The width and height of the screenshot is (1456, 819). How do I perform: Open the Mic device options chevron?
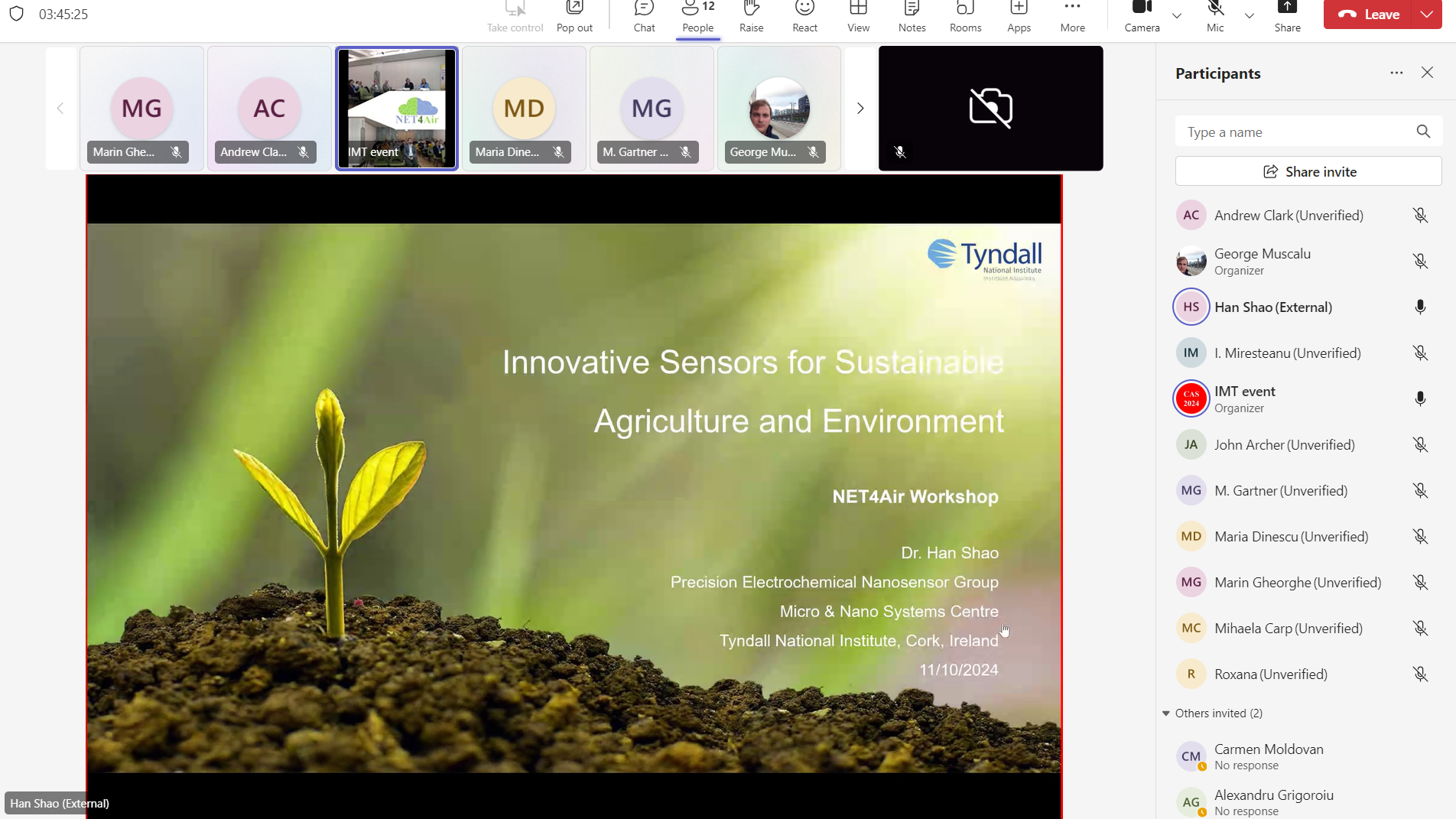coord(1249,15)
